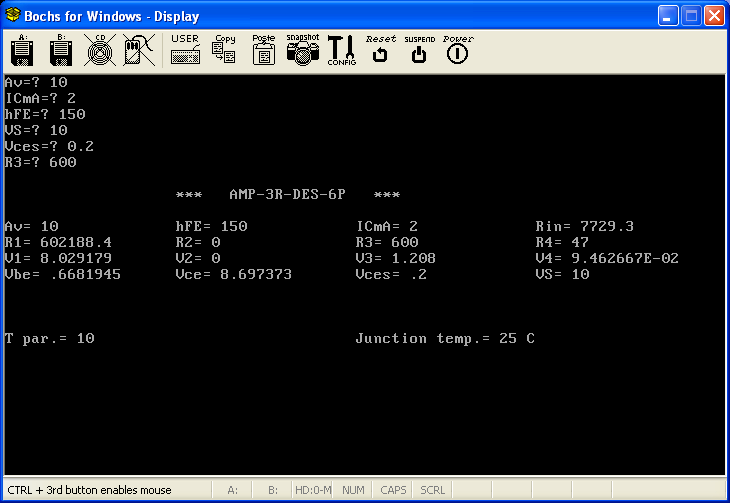Click the 'R3=? 600' input line

(41, 162)
